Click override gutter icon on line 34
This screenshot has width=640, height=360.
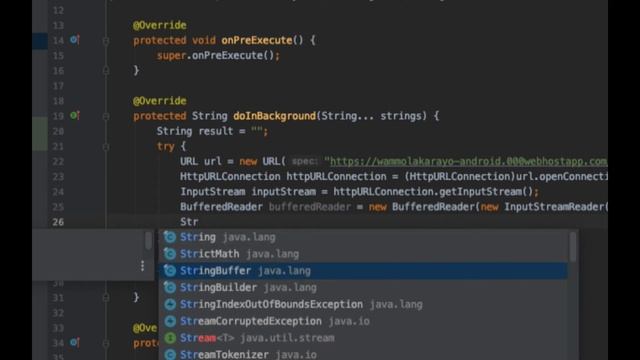click(x=74, y=342)
